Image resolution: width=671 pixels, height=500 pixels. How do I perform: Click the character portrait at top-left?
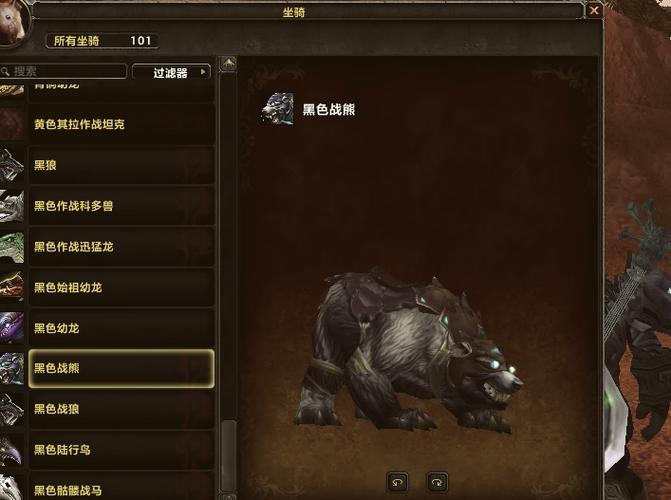pyautogui.click(x=13, y=21)
